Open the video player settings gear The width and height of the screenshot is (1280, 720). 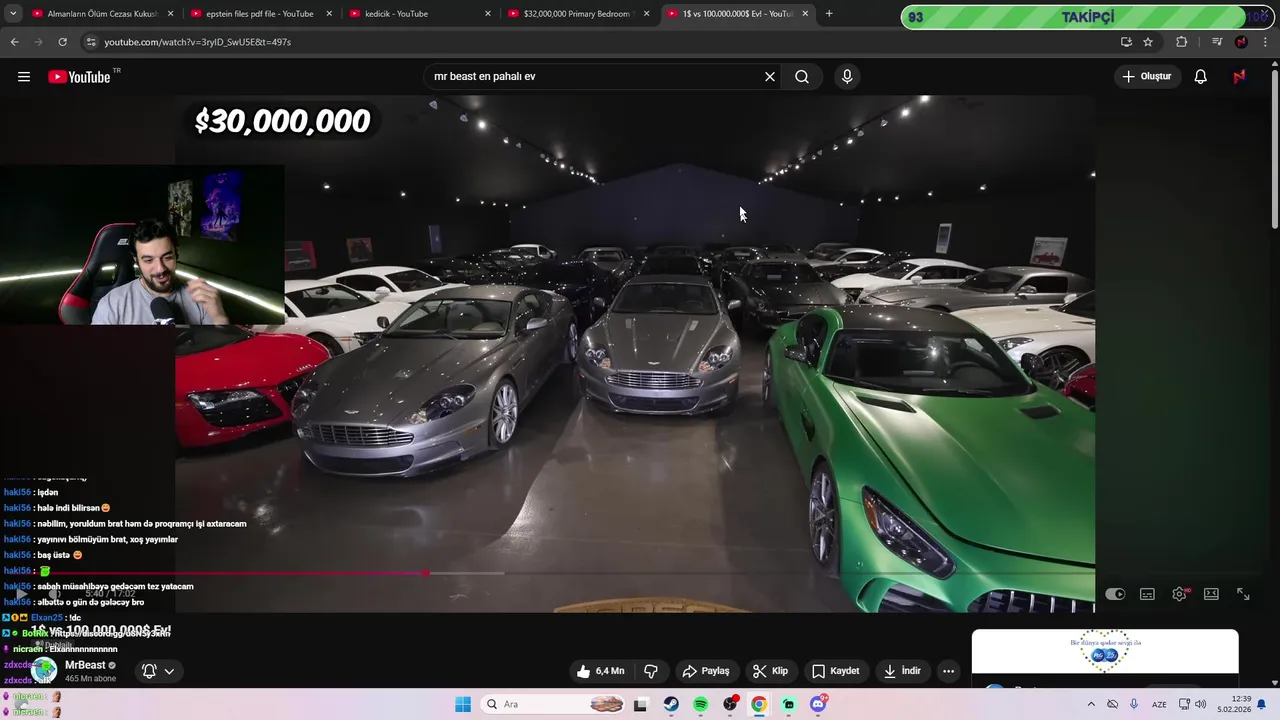1180,594
